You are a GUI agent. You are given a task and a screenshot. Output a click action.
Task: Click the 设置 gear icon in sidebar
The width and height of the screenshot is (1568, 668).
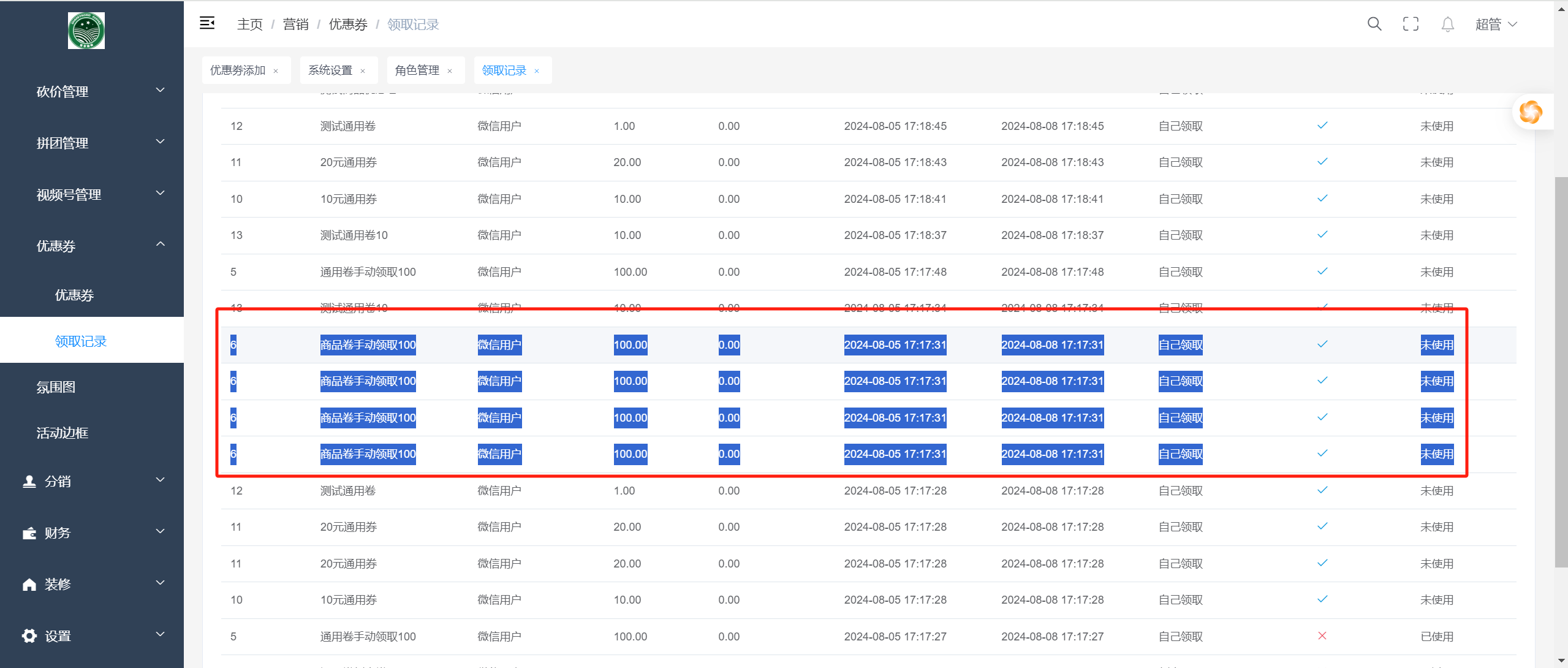pos(29,636)
